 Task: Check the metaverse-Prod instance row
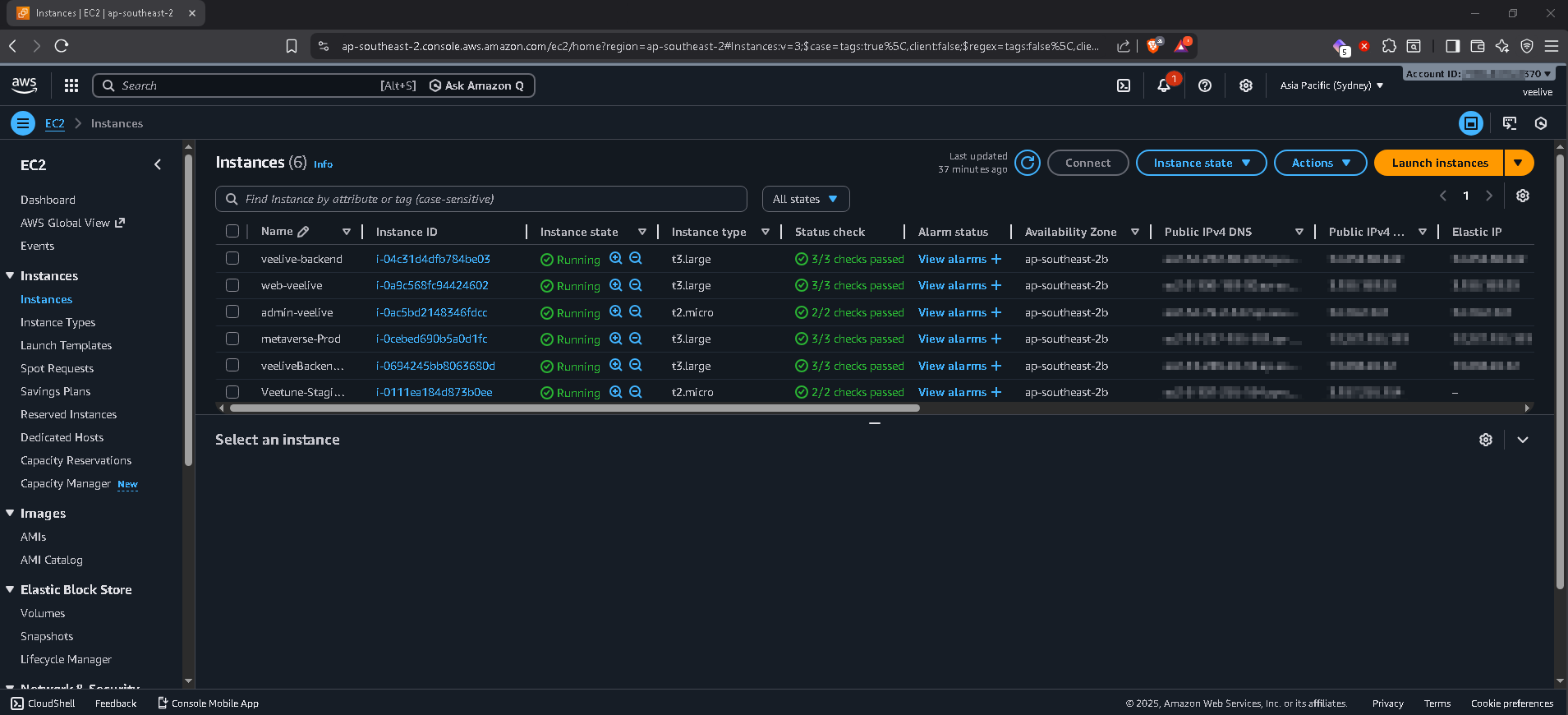pyautogui.click(x=232, y=339)
